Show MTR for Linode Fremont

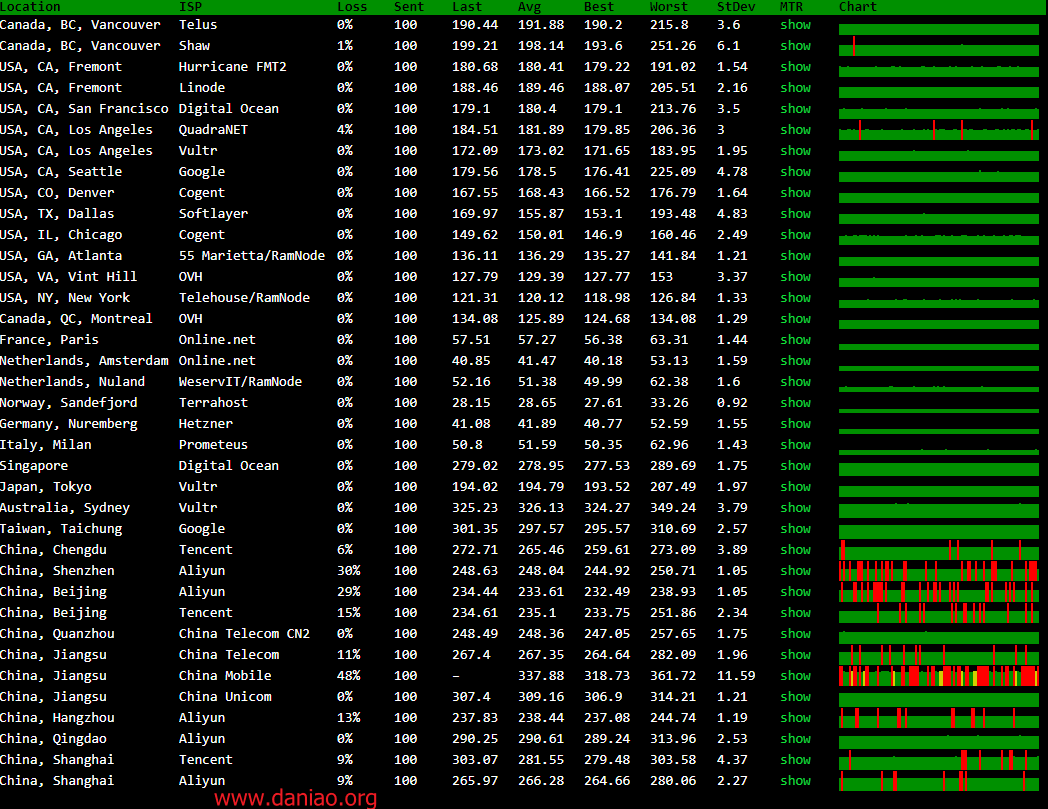(795, 88)
